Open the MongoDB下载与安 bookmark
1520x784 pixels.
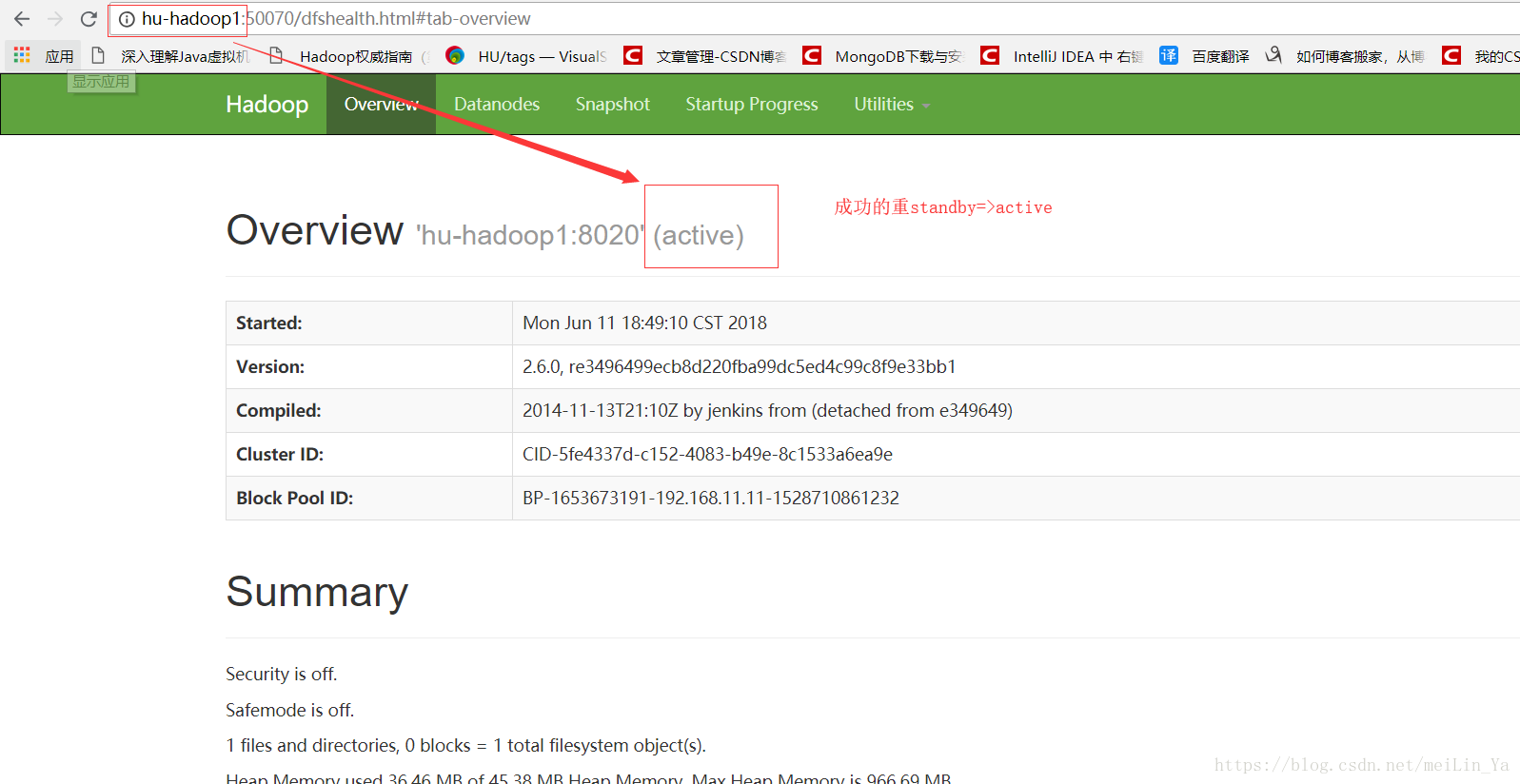[883, 56]
